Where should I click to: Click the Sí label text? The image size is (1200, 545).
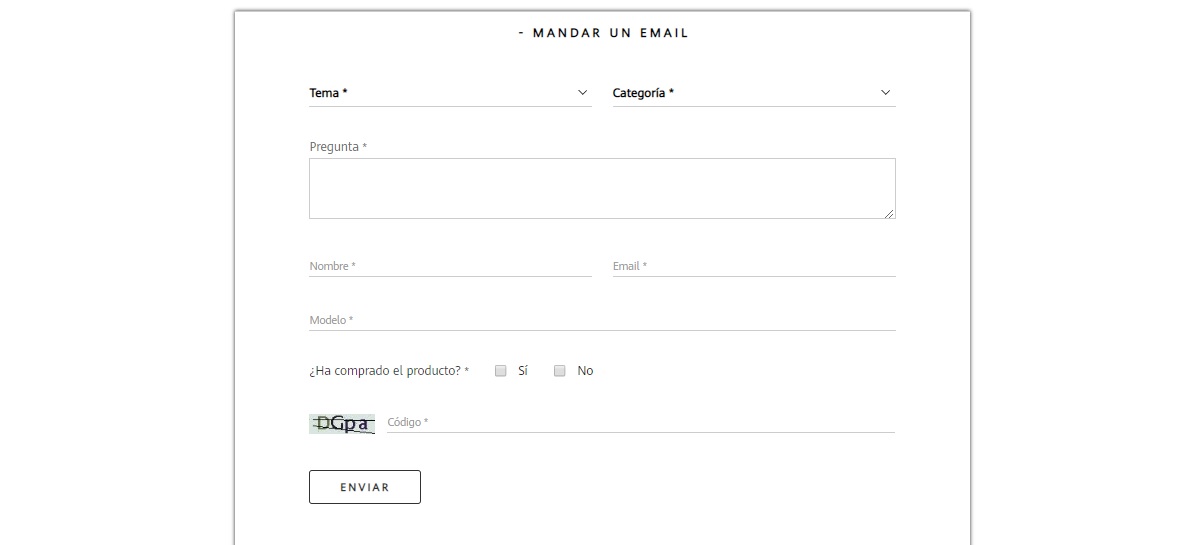click(523, 371)
